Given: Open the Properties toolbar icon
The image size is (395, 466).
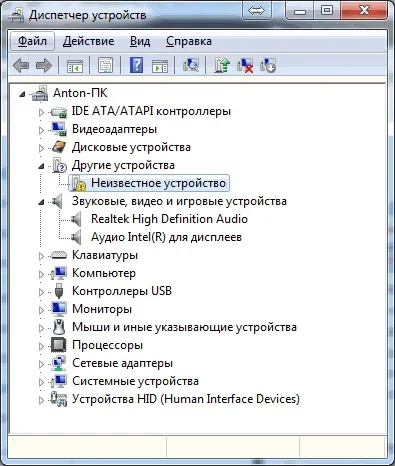Looking at the screenshot, I should (x=105, y=65).
